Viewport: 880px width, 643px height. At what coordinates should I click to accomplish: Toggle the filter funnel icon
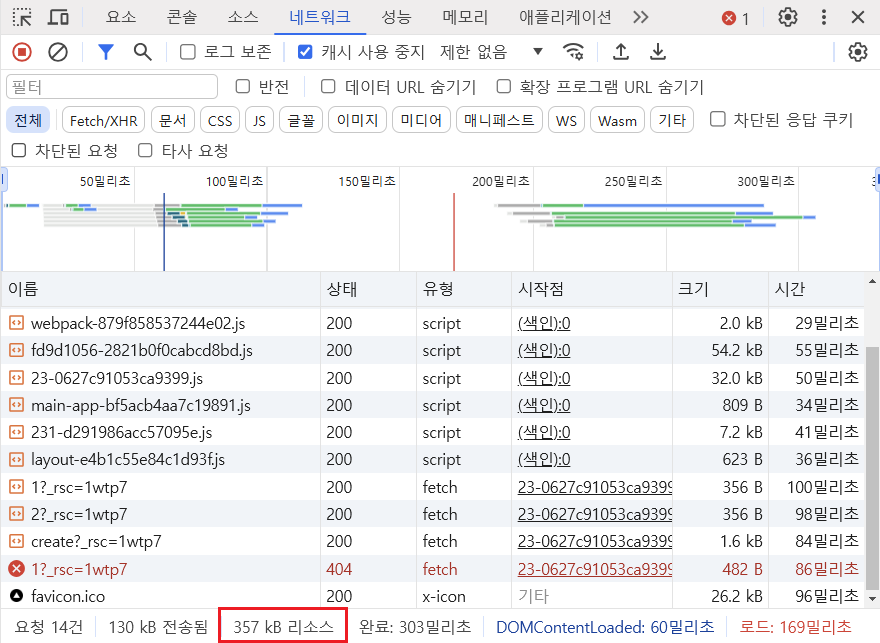click(x=106, y=52)
